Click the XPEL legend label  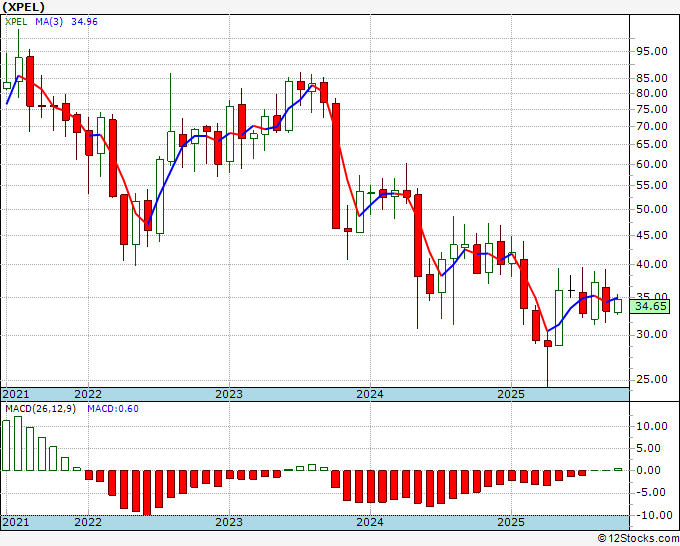[16, 22]
